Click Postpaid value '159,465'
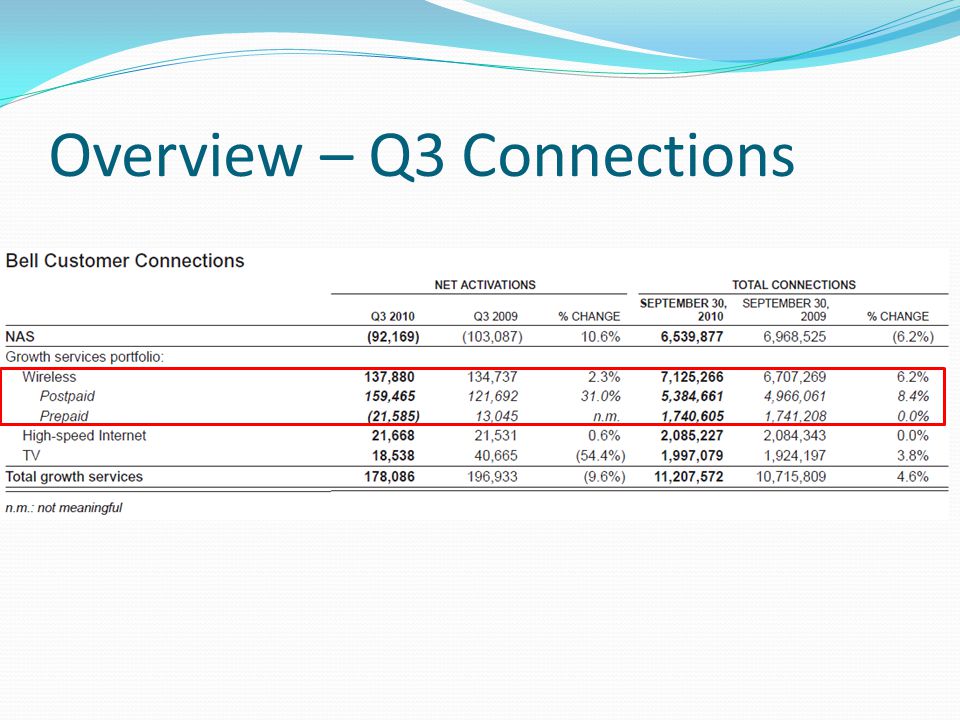The height and width of the screenshot is (720, 960). 389,397
